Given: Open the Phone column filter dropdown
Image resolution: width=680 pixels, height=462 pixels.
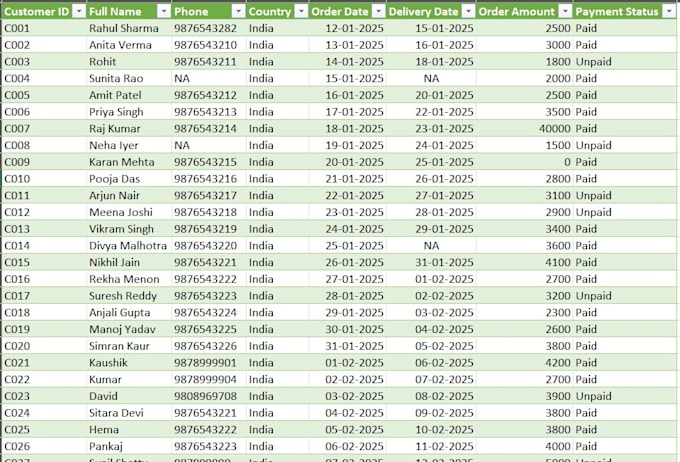Looking at the screenshot, I should point(239,11).
